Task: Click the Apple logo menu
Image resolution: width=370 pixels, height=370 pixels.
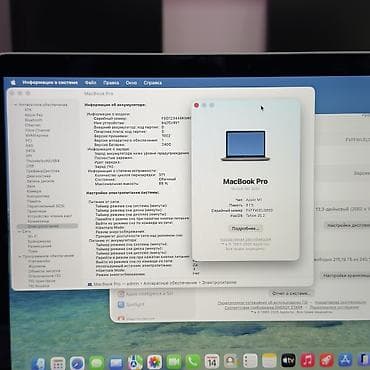Action: [13, 82]
